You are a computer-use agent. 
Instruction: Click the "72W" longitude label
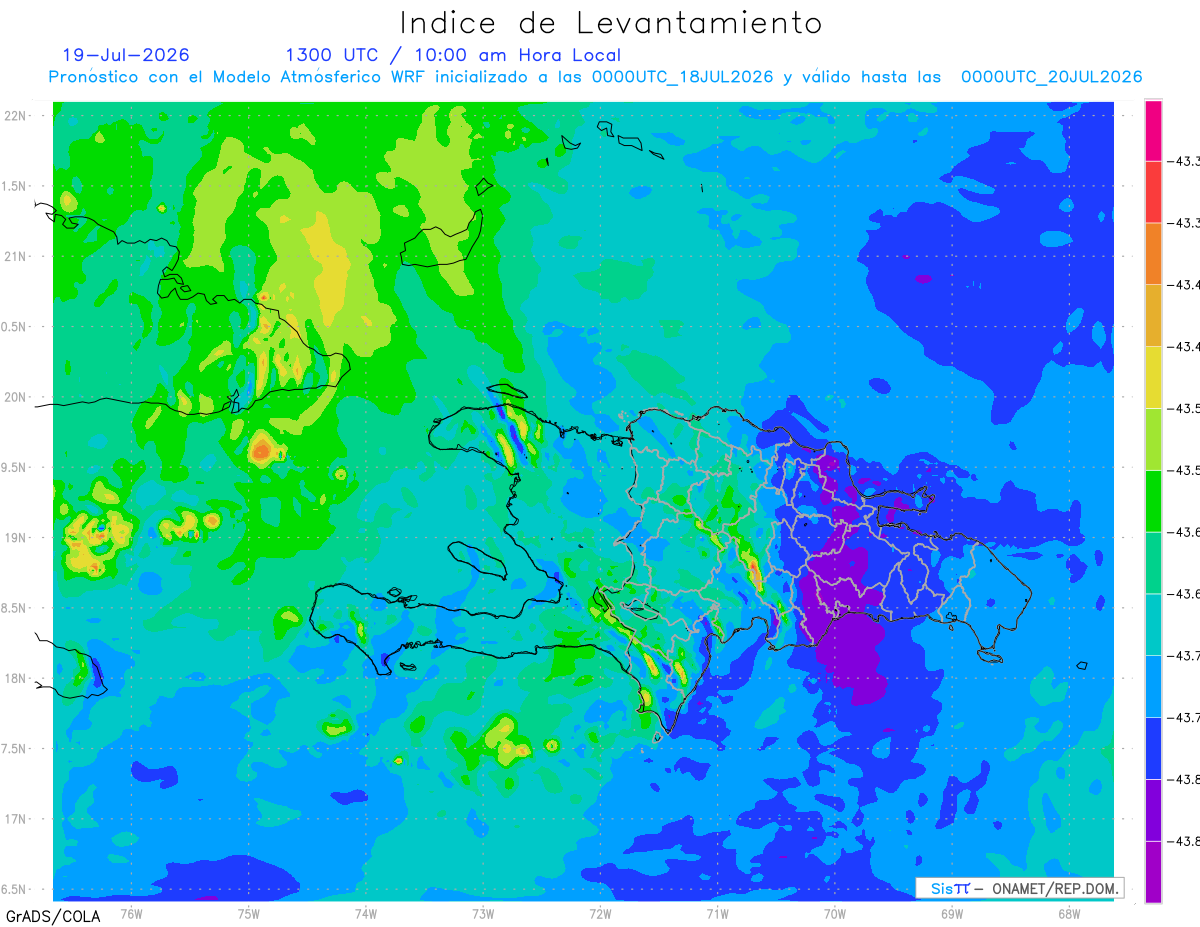point(600,913)
